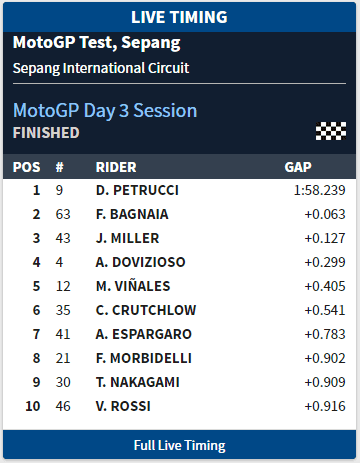Click V. Rossi rider name

coord(123,406)
